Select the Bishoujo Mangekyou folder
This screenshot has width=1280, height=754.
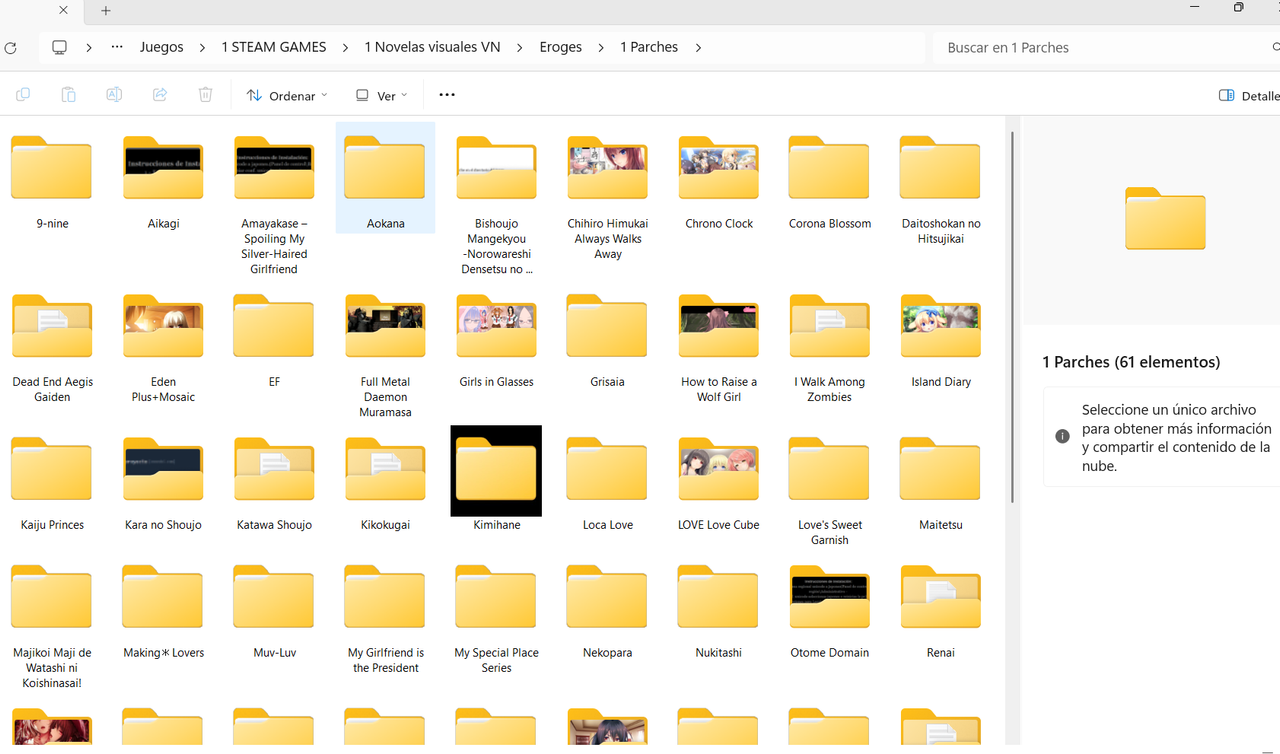pyautogui.click(x=497, y=205)
